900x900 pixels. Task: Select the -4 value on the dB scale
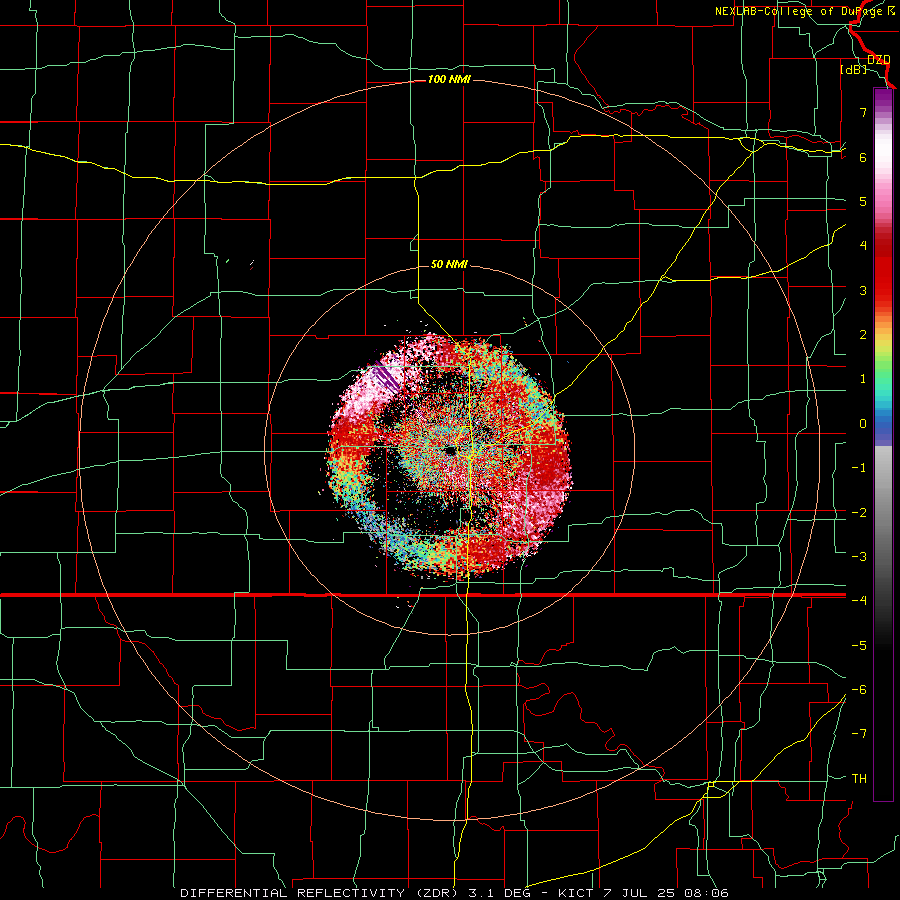[x=859, y=601]
